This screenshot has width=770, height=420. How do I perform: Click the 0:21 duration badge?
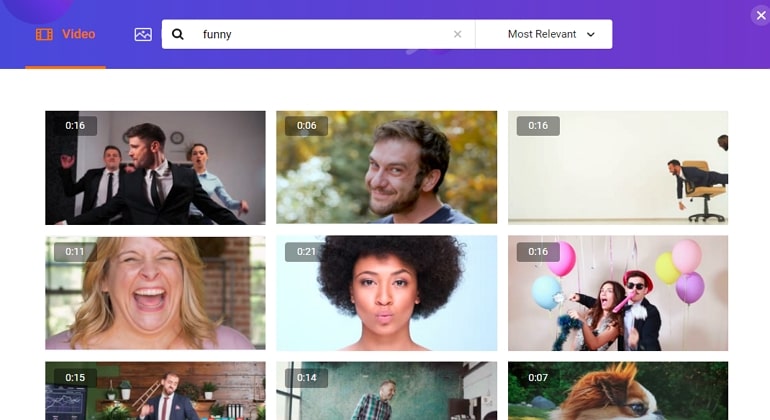tap(306, 252)
